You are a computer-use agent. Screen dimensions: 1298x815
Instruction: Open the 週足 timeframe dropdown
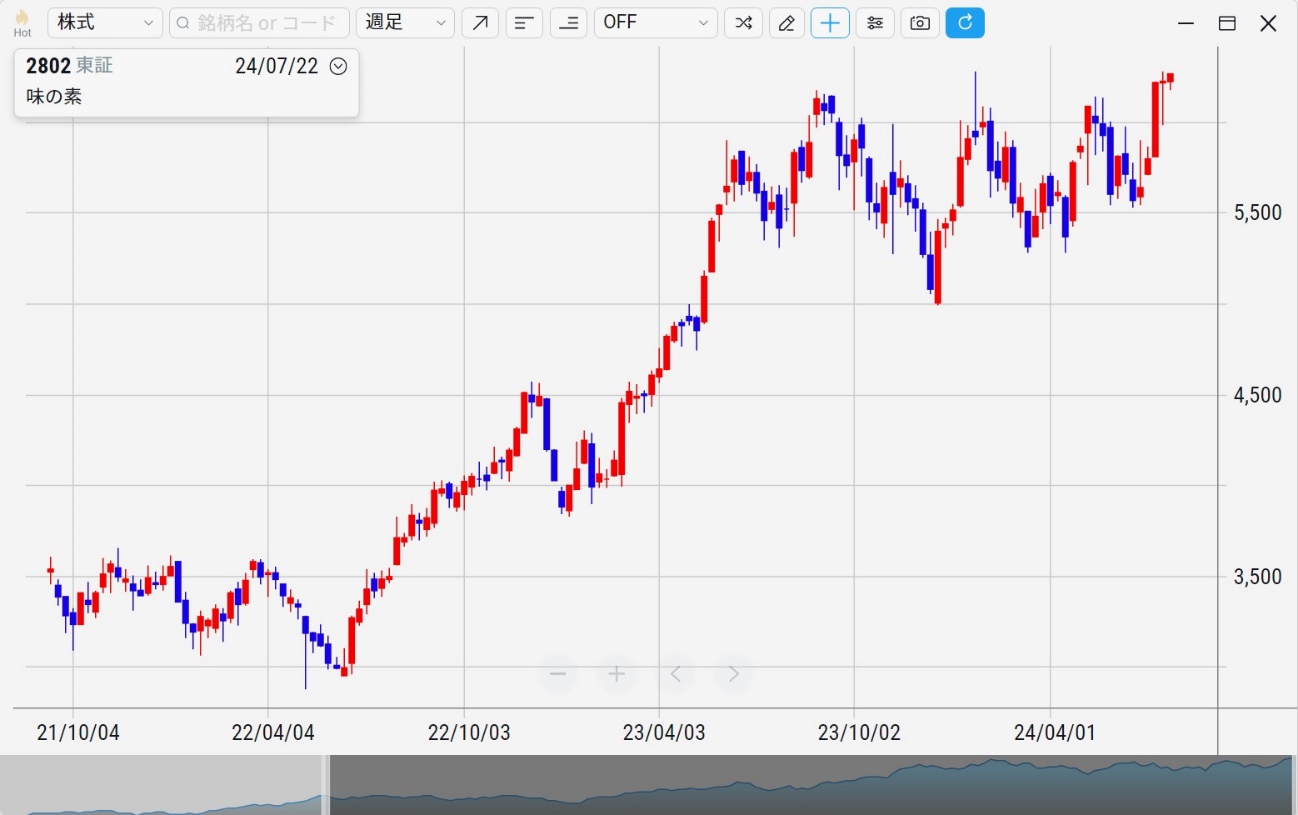pyautogui.click(x=405, y=23)
